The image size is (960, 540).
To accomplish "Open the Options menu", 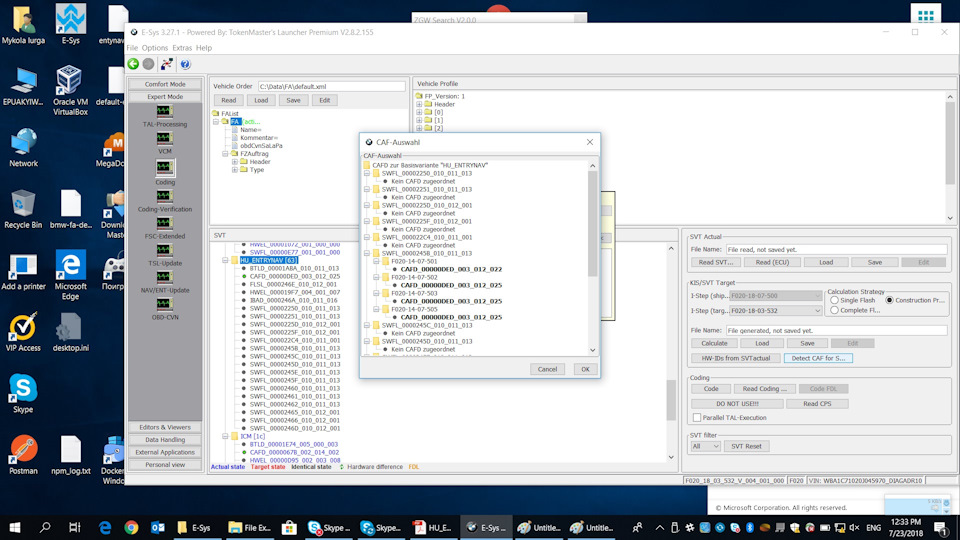I will click(155, 48).
